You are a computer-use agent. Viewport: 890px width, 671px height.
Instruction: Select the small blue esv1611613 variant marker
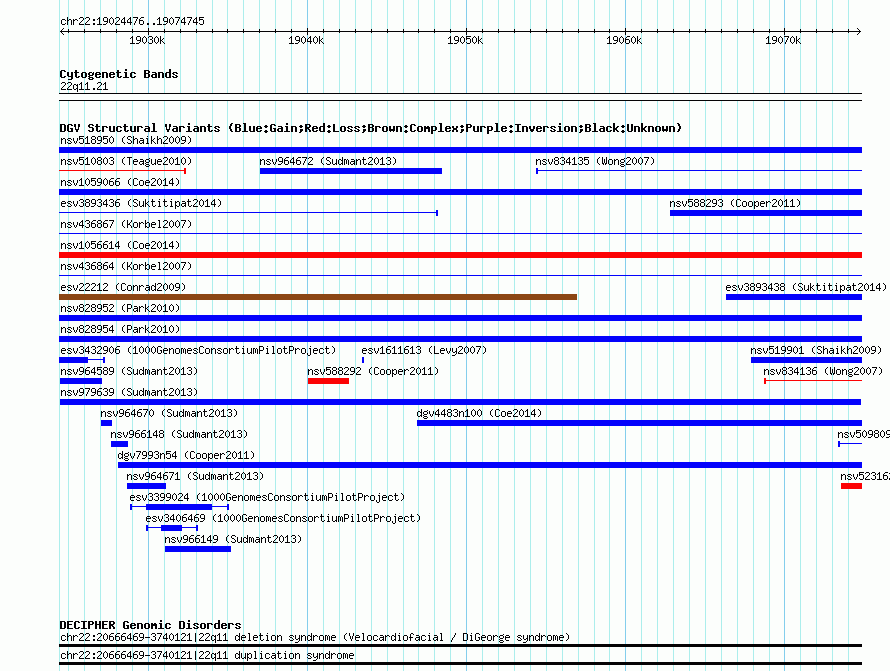pos(363,360)
